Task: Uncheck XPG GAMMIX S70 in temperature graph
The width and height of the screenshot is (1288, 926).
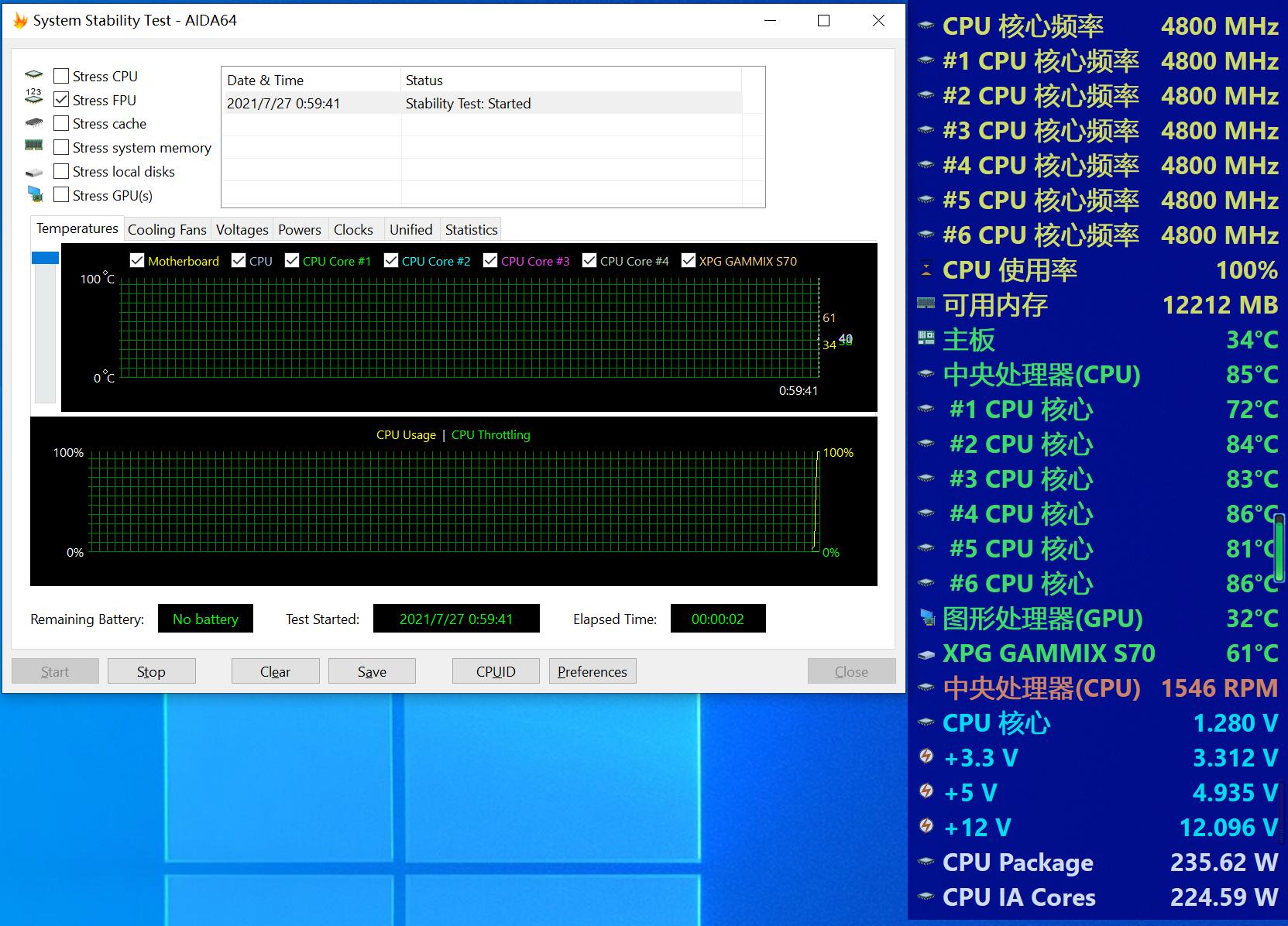Action: click(688, 261)
